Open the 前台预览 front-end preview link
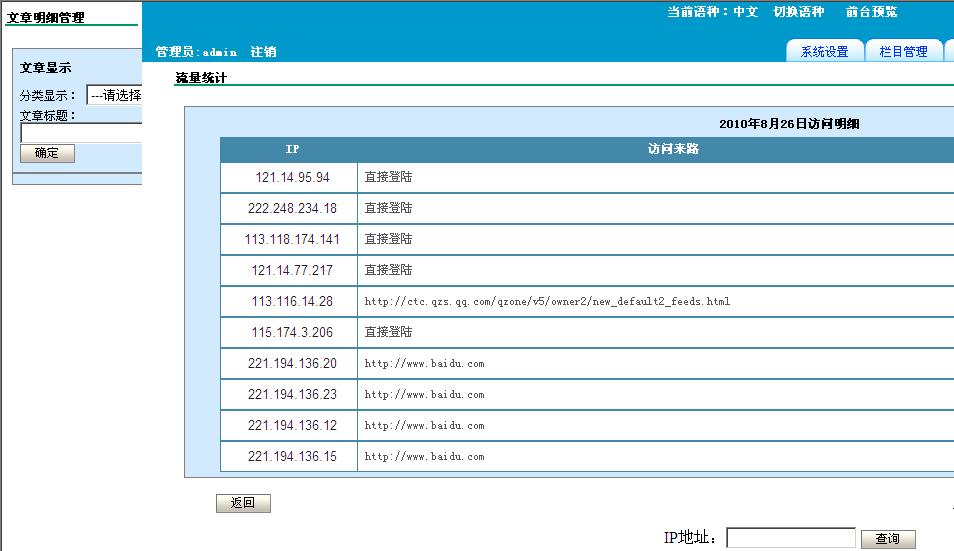This screenshot has height=551, width=954. (871, 12)
